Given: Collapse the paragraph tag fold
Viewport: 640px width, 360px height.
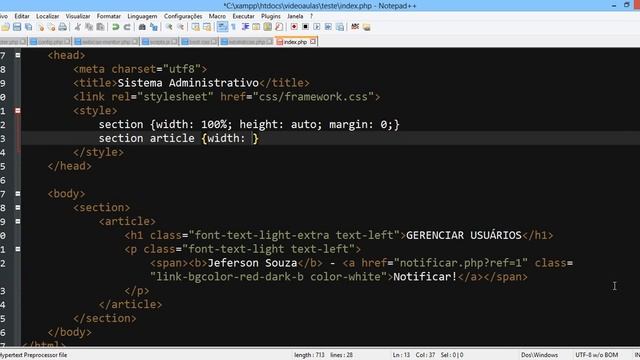Looking at the screenshot, I should click(x=18, y=249).
